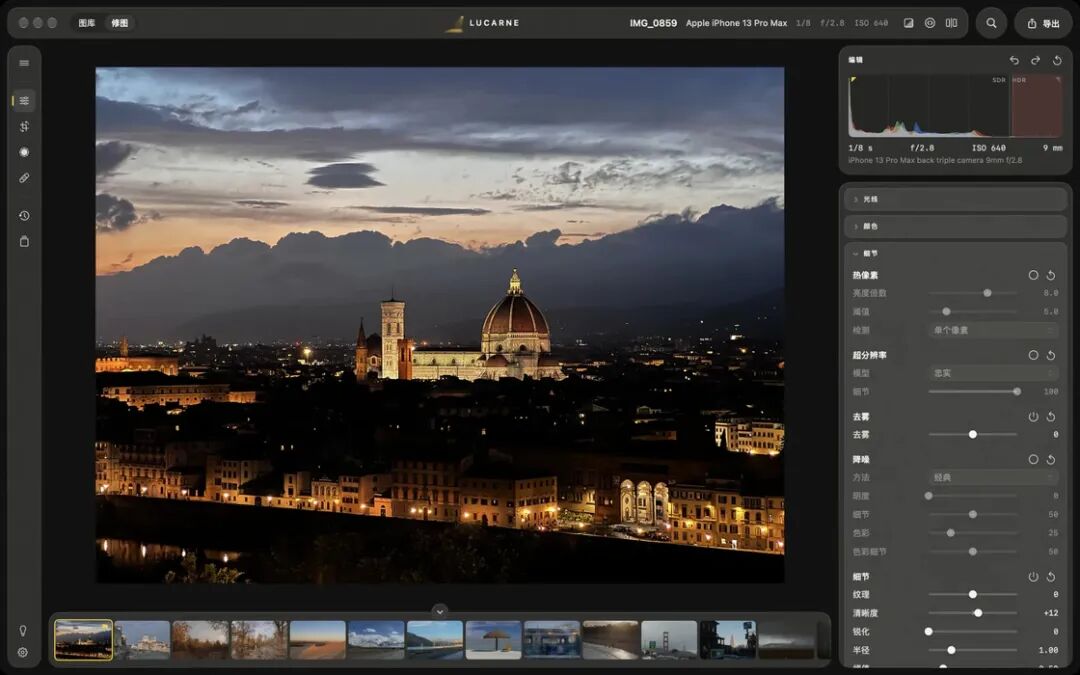This screenshot has height=675, width=1080.
Task: Switch to the 图库 tab
Action: 87,23
